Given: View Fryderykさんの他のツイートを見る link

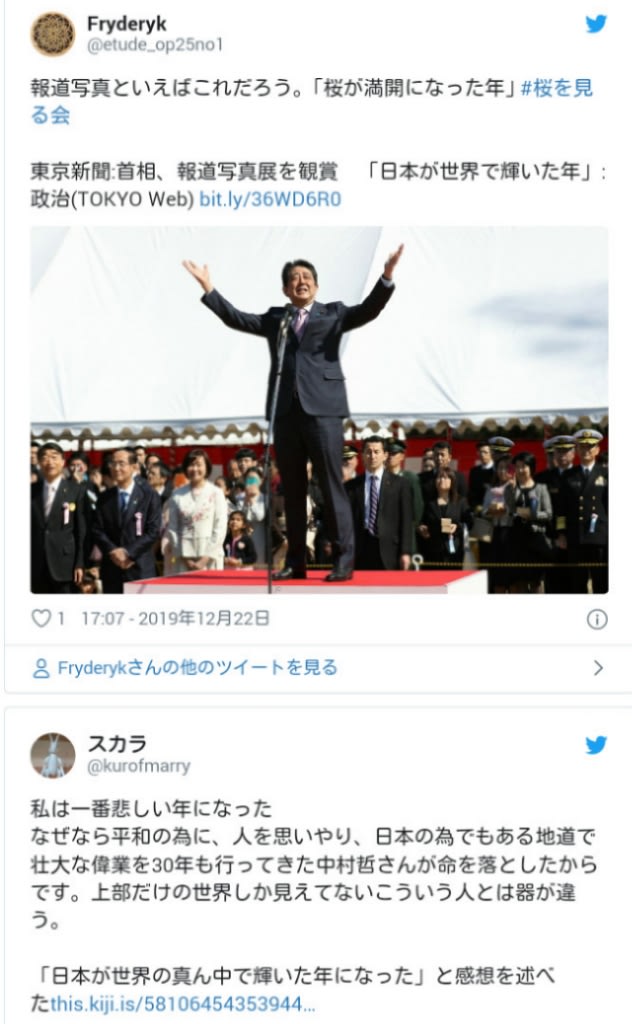Looking at the screenshot, I should point(197,667).
